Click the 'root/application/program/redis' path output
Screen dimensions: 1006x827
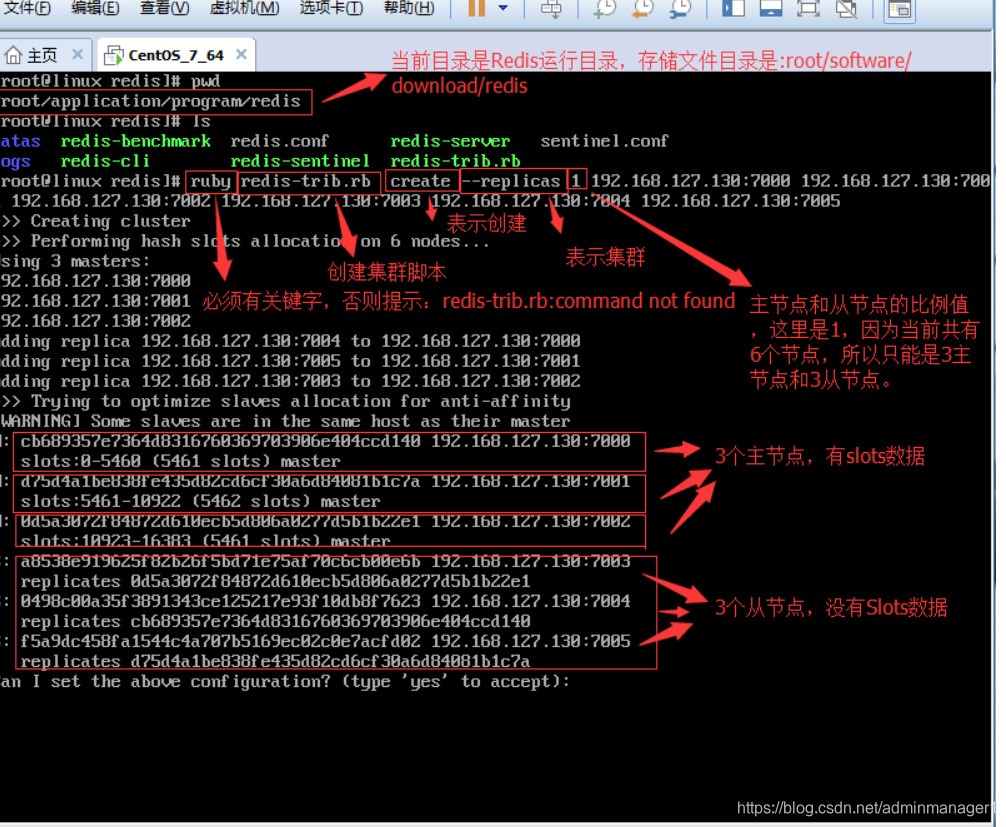(x=151, y=101)
